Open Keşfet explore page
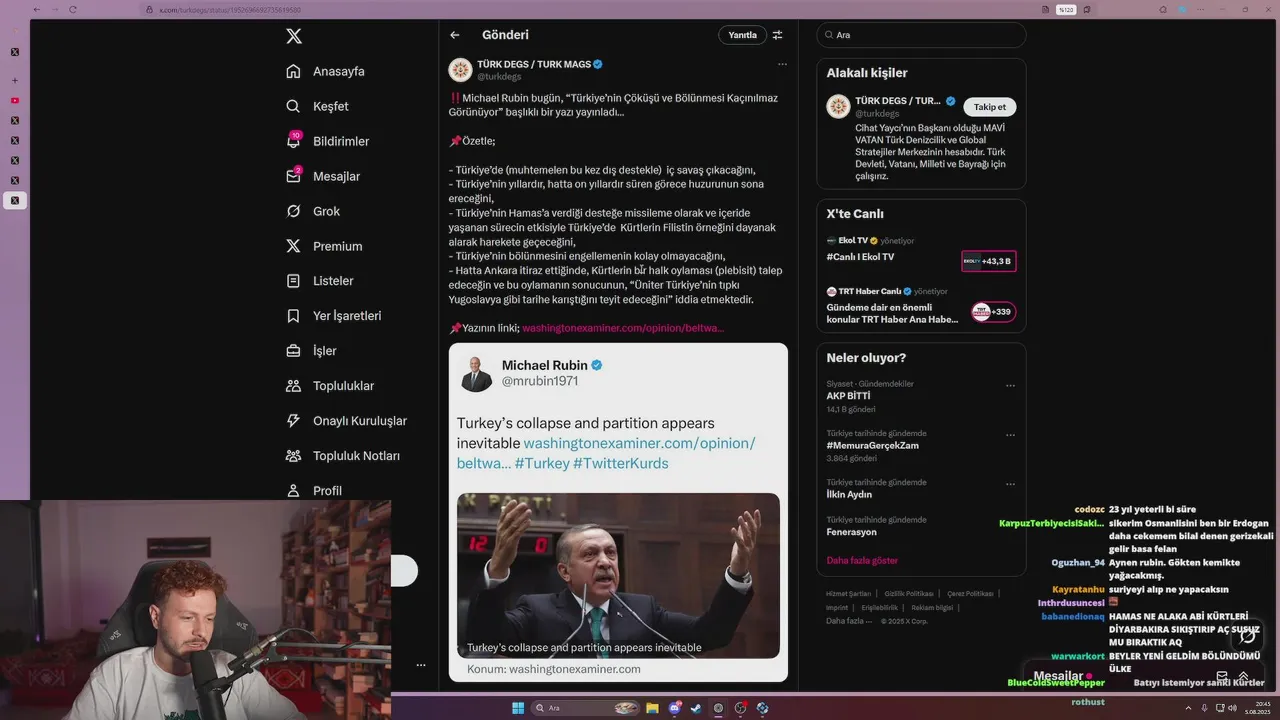 click(317, 106)
